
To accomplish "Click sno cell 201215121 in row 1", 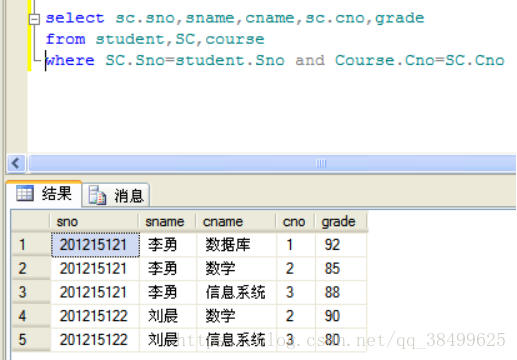I will [x=95, y=245].
